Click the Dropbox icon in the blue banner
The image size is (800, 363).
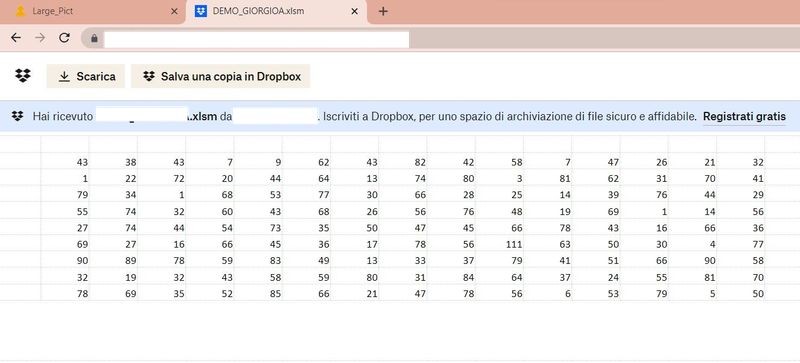[x=17, y=116]
